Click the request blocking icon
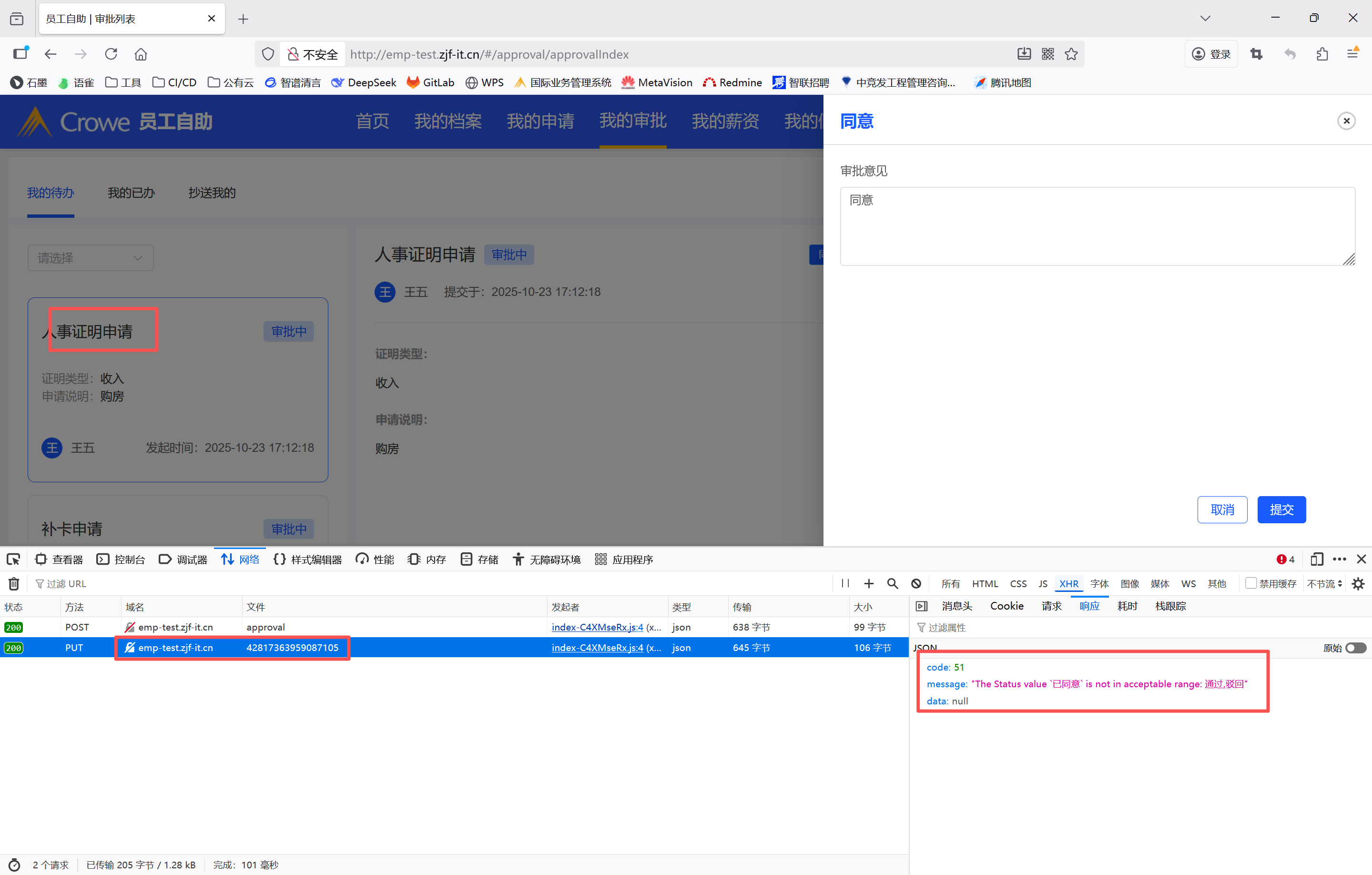 pyautogui.click(x=916, y=583)
